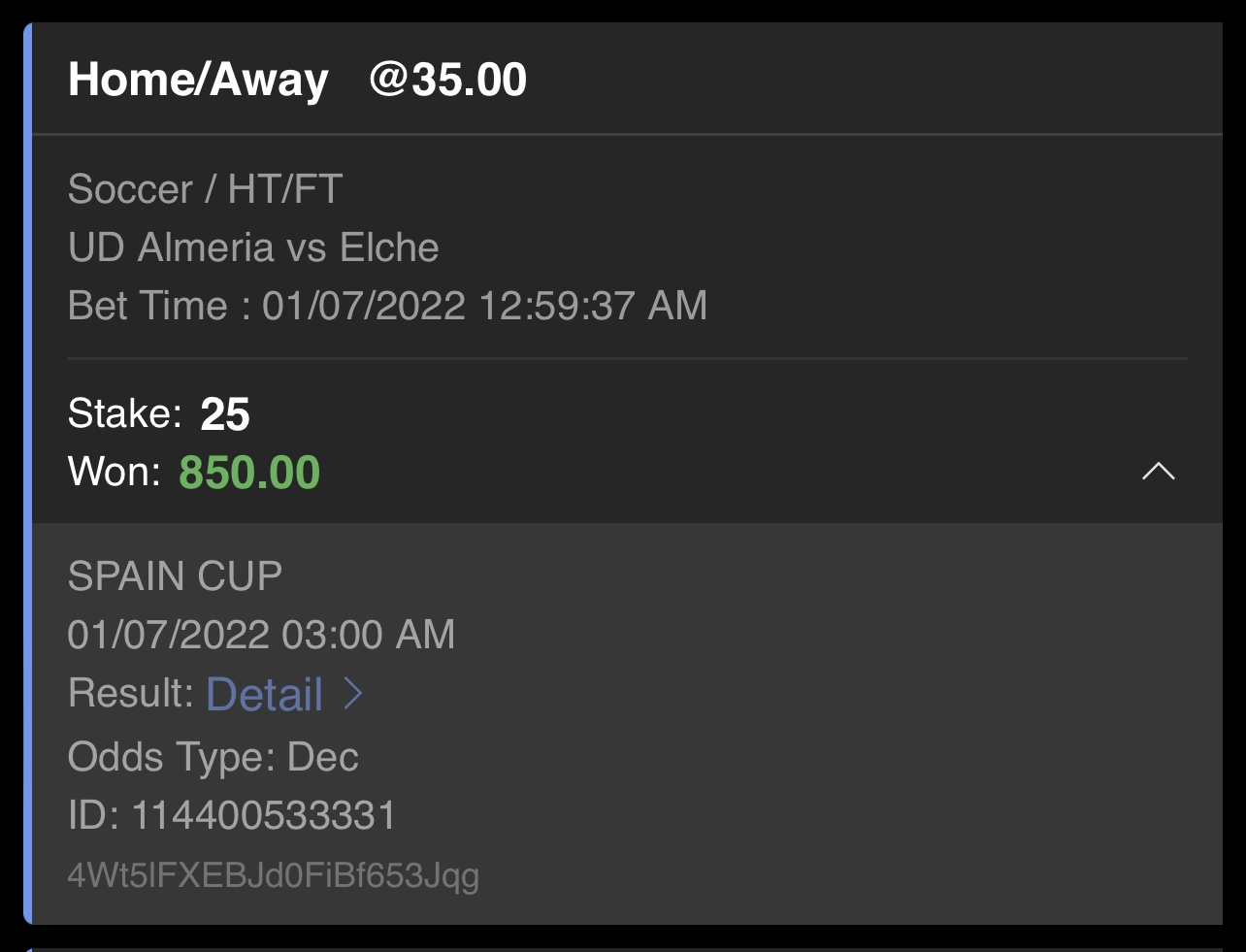Collapse the bet details with the up chevron

click(x=1158, y=472)
